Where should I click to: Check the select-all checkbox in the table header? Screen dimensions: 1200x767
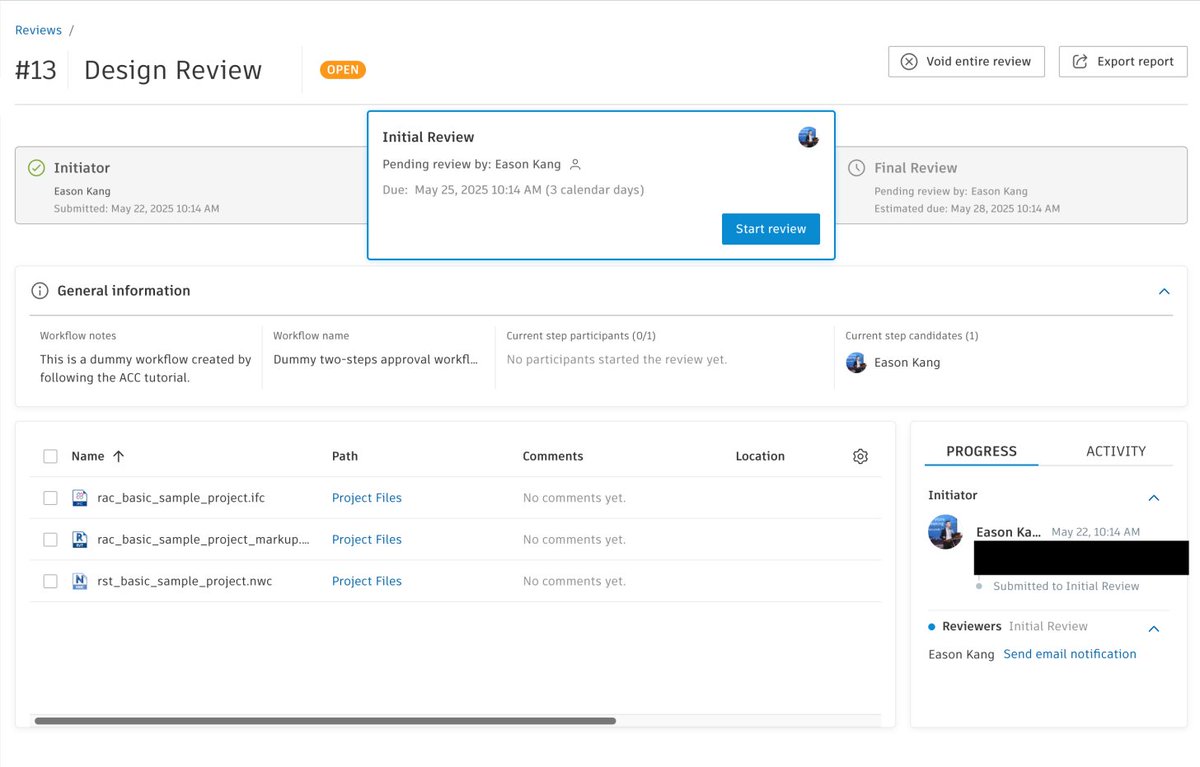(51, 456)
